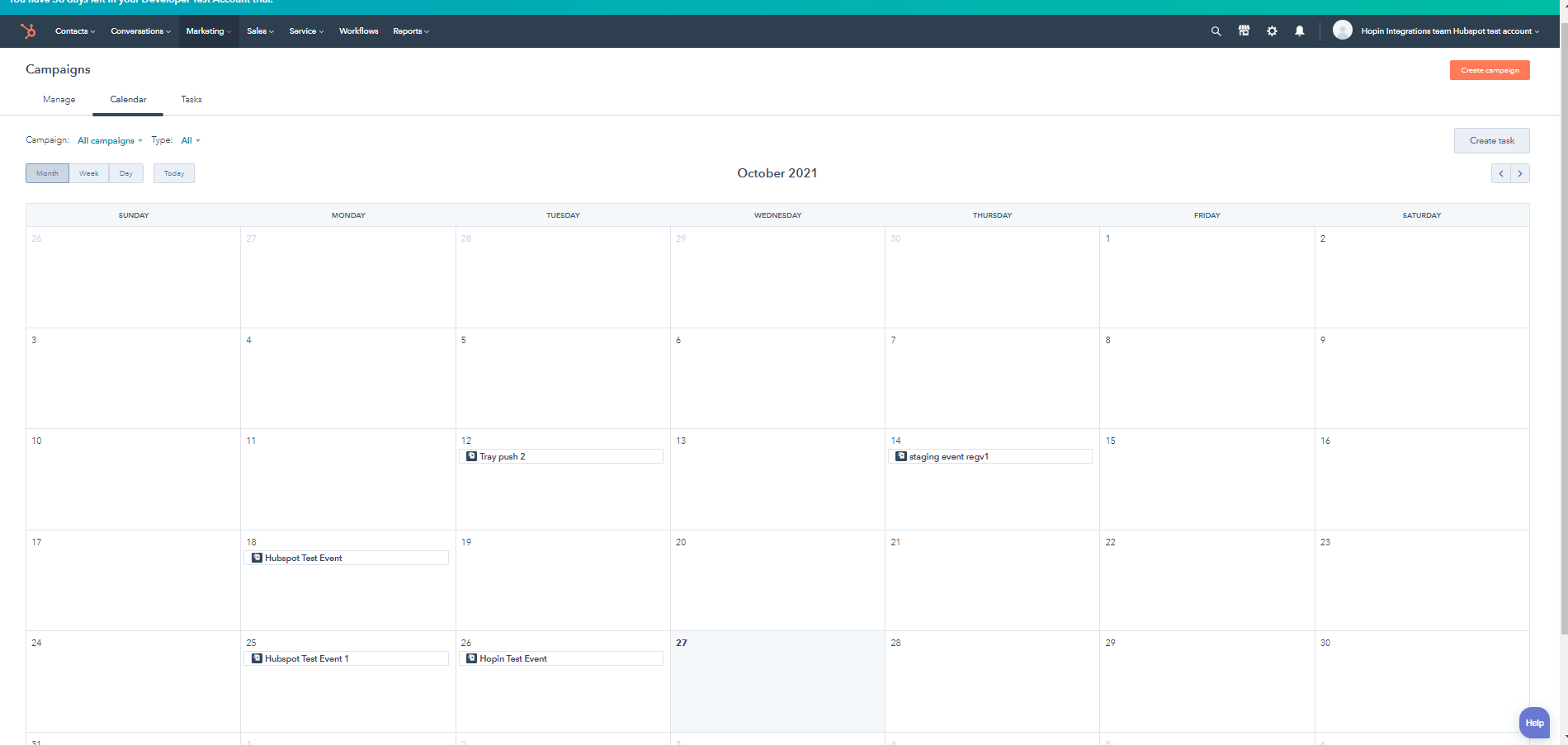Screen dimensions: 1568x745
Task: Go to previous month arrow
Action: [1501, 173]
